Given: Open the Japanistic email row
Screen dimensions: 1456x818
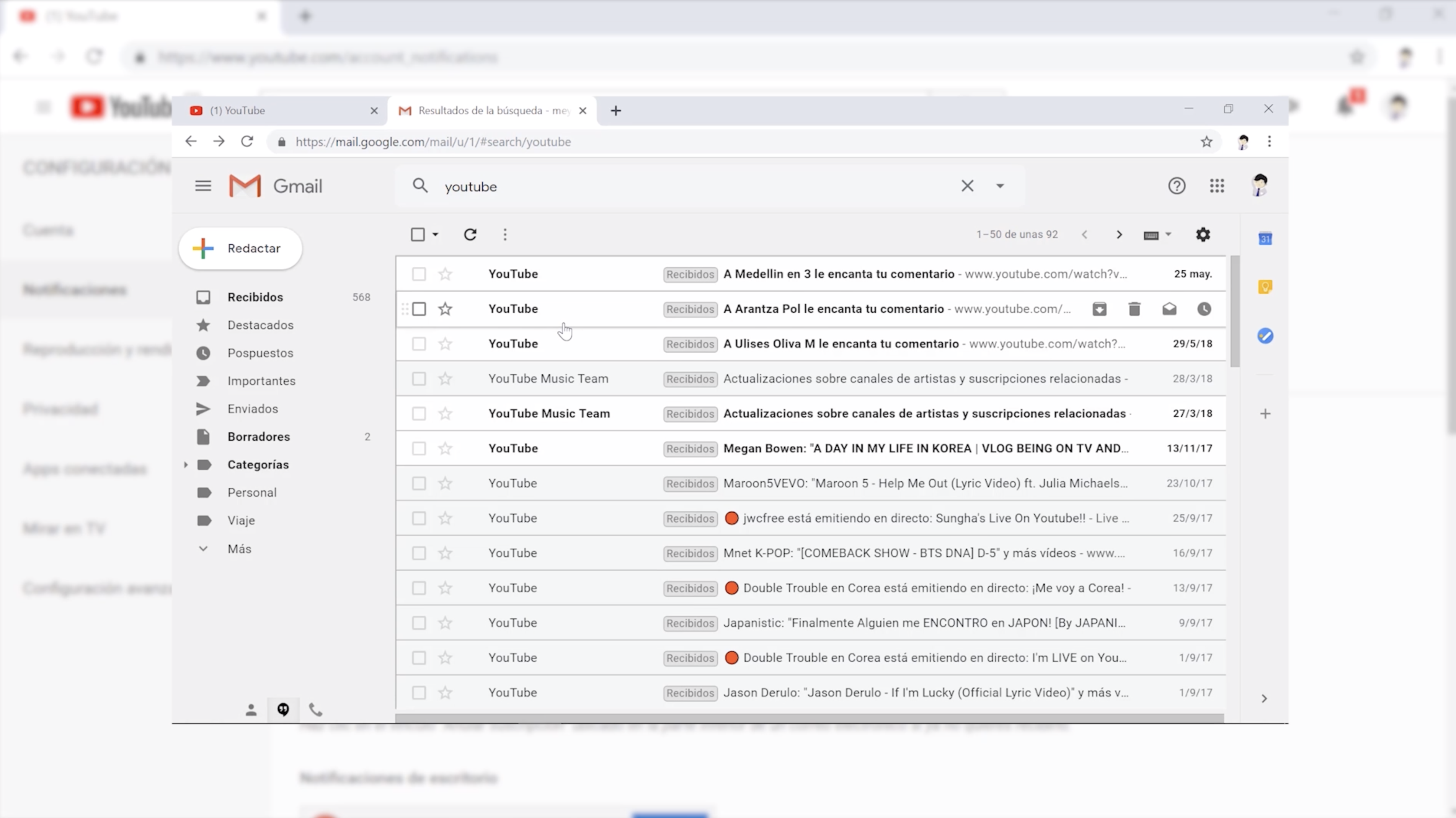Looking at the screenshot, I should (x=811, y=623).
